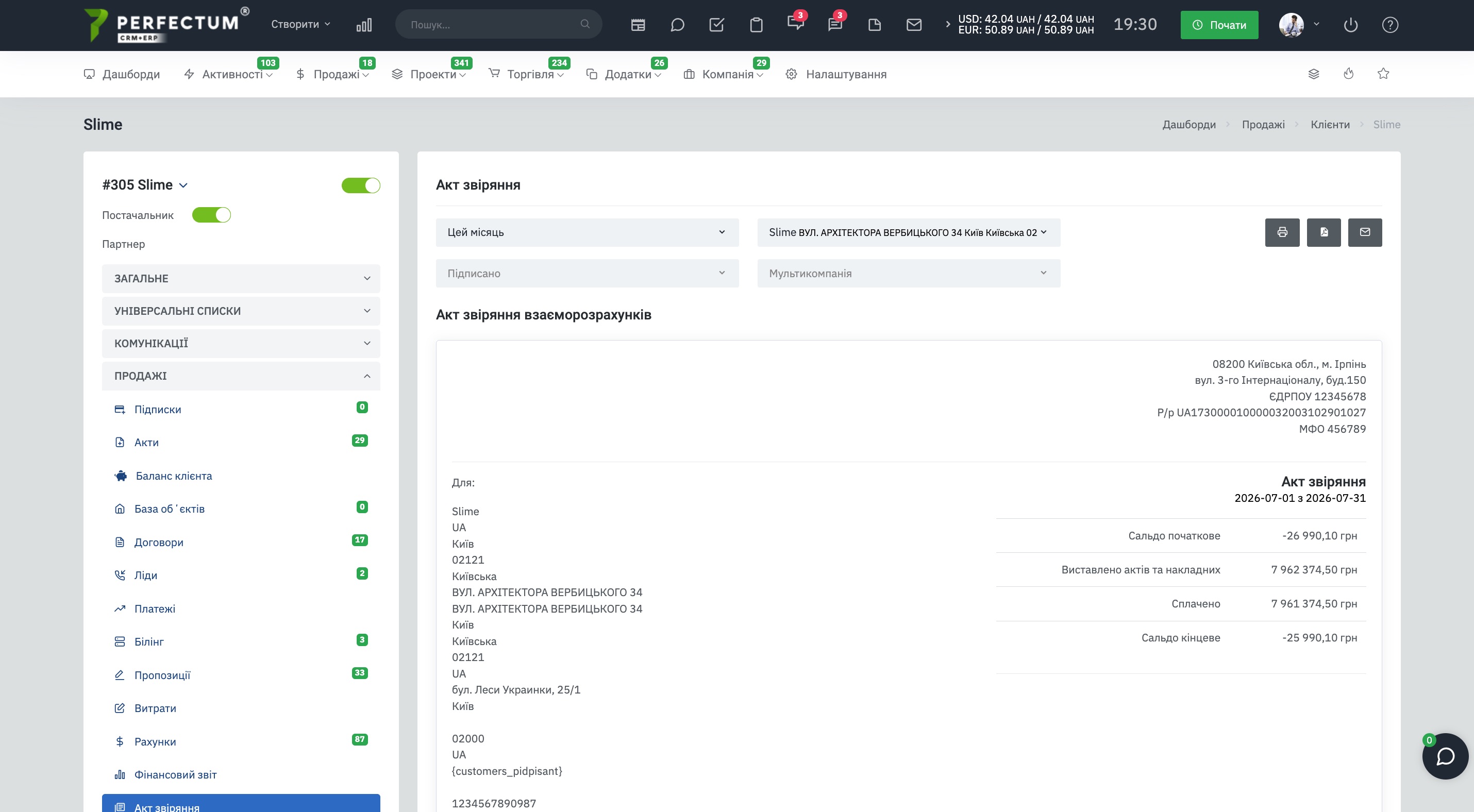Screen dimensions: 1474x812
Task: Open the clipboard icon in top bar
Action: [757, 25]
